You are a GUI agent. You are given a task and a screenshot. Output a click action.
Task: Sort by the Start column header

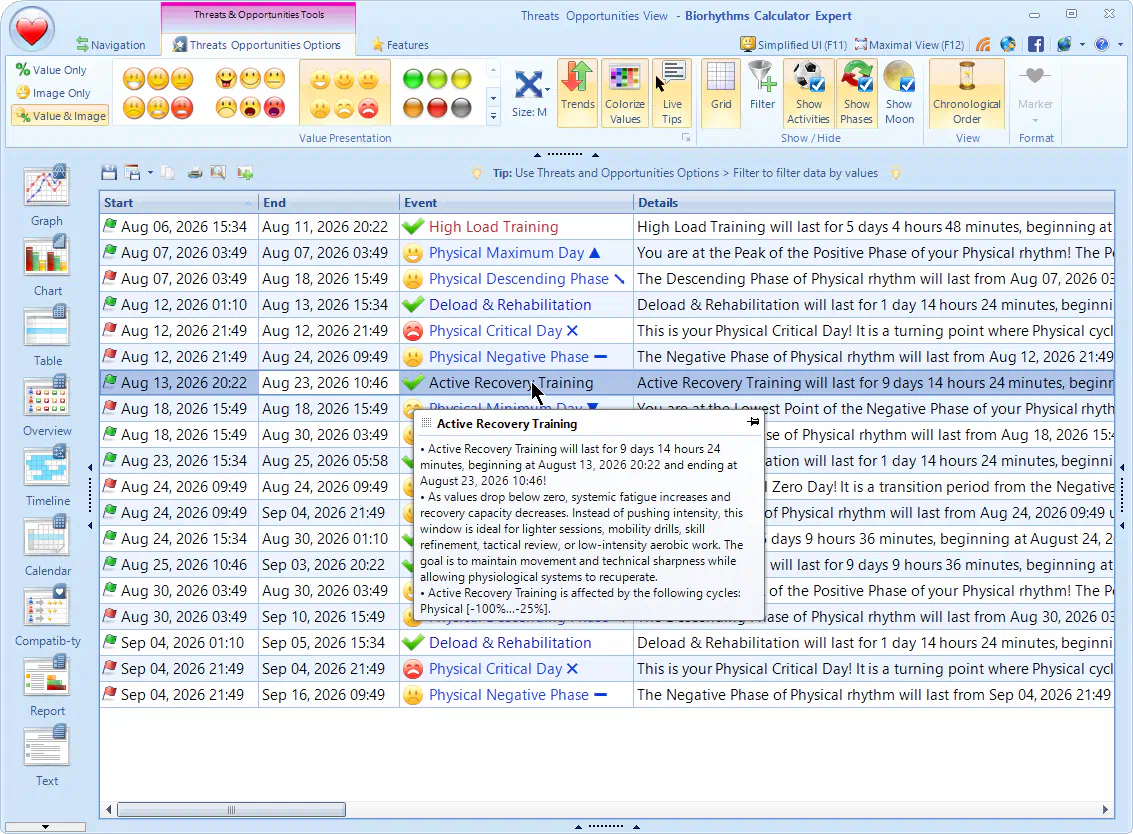pyautogui.click(x=178, y=202)
